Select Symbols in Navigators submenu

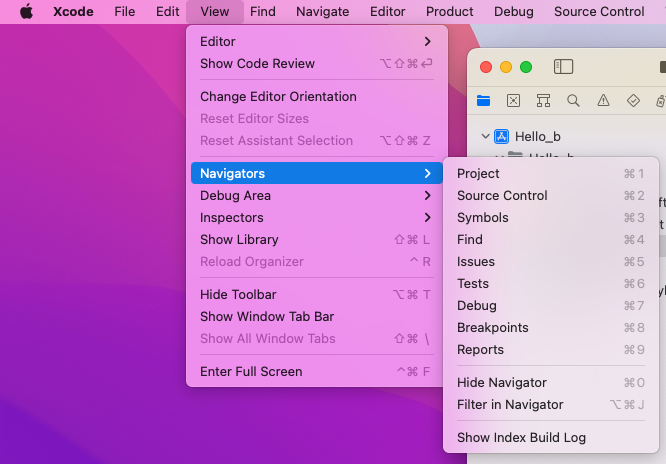coord(551,218)
